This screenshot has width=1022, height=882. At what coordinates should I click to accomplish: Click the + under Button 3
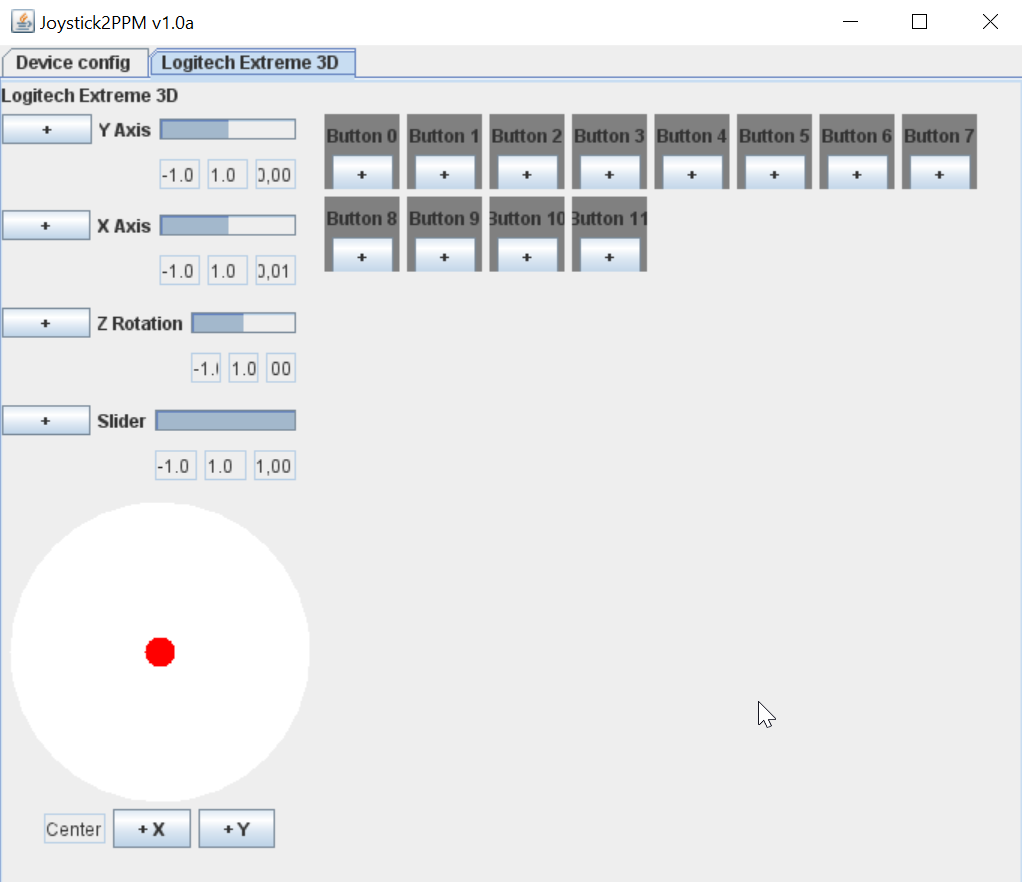[x=609, y=173]
